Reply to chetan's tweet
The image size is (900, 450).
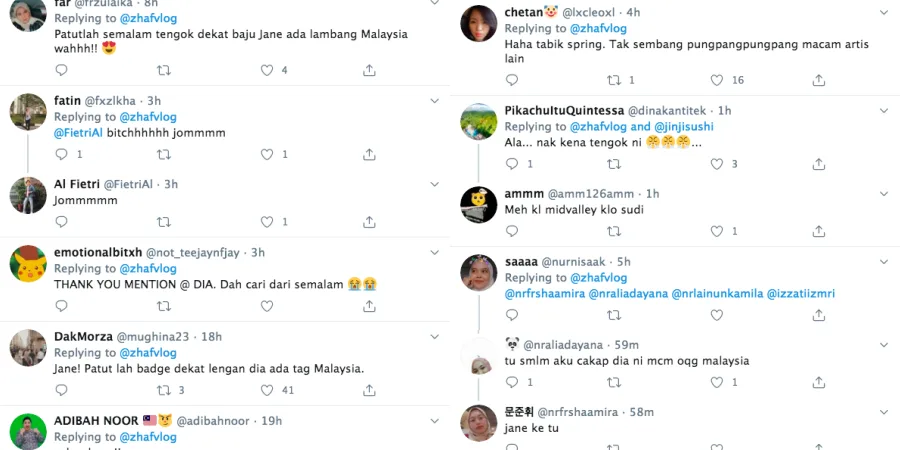511,80
